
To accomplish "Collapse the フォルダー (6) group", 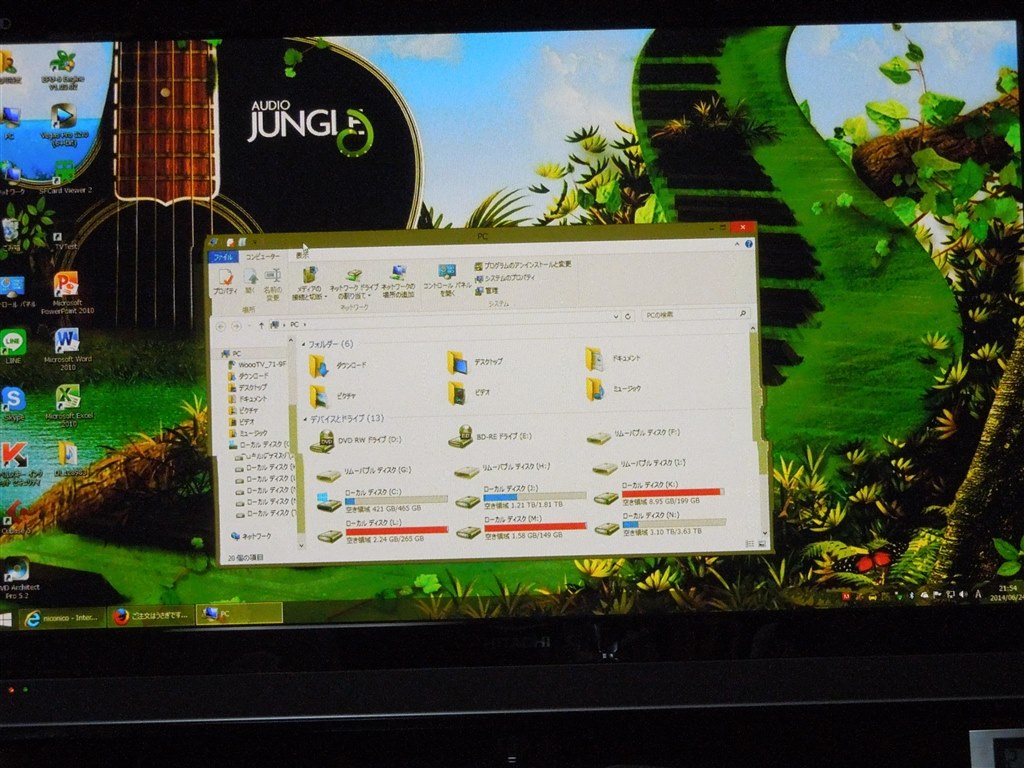I will coord(303,344).
